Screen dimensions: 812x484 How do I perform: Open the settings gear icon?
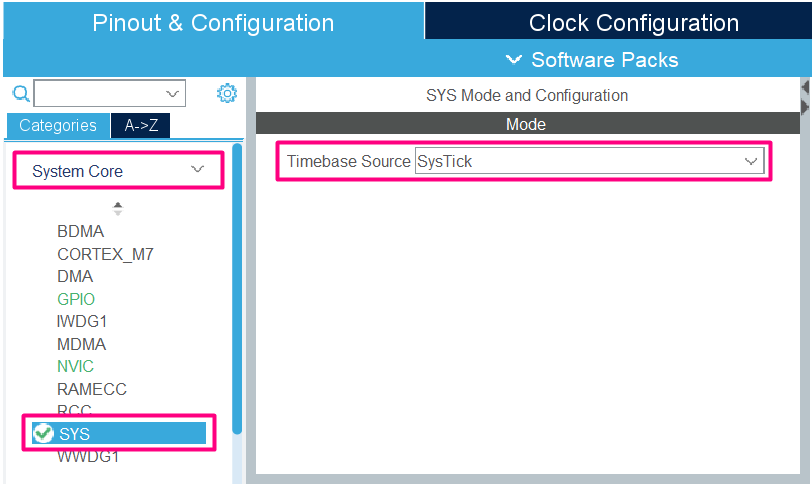click(x=227, y=94)
